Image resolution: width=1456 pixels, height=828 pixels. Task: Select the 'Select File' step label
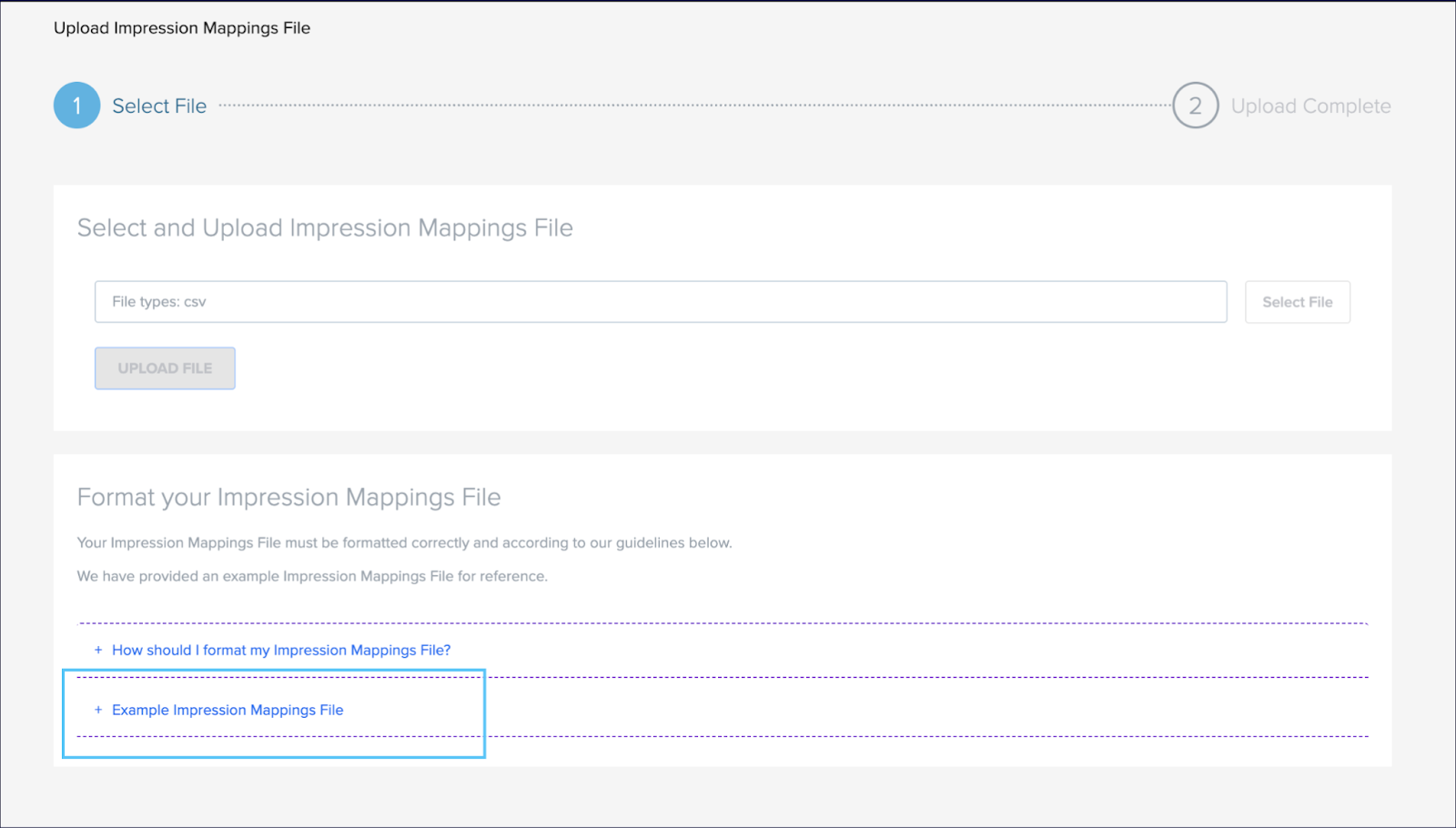159,106
